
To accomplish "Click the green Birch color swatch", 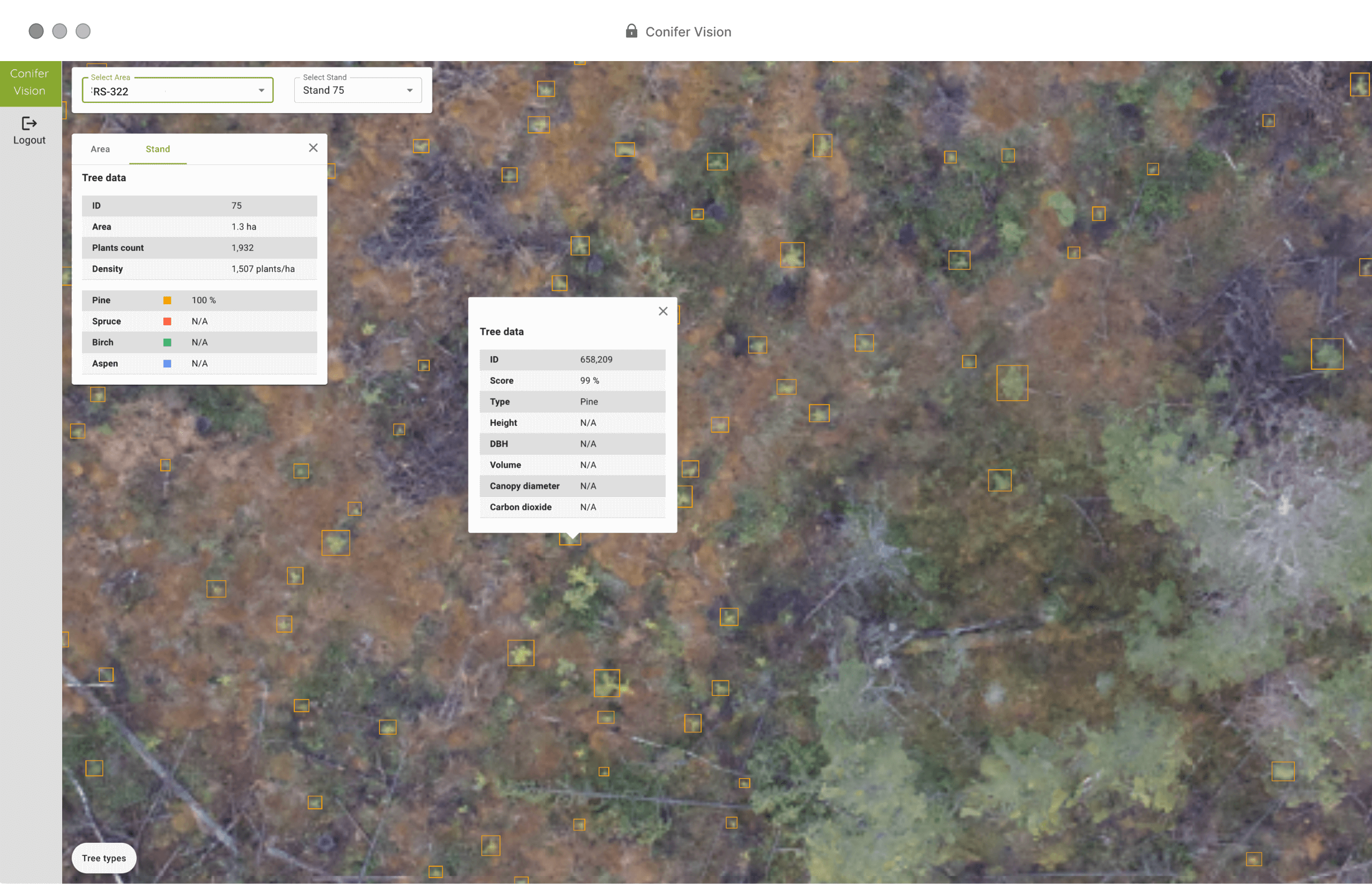I will (167, 343).
